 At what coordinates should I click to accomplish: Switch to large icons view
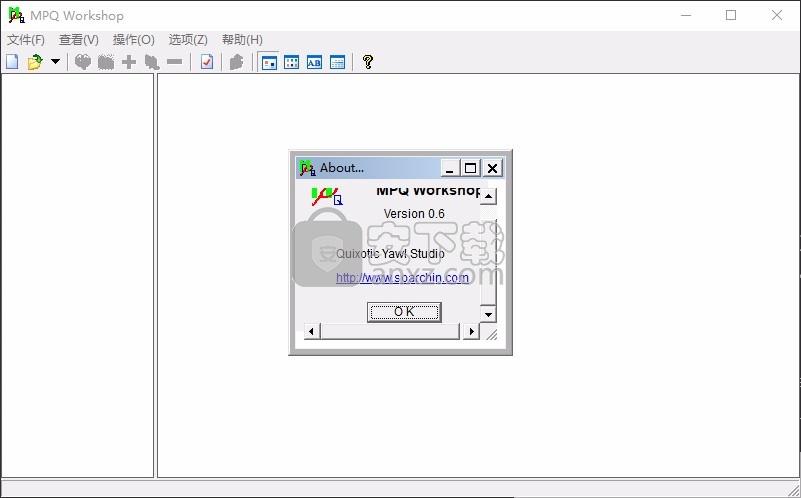269,62
